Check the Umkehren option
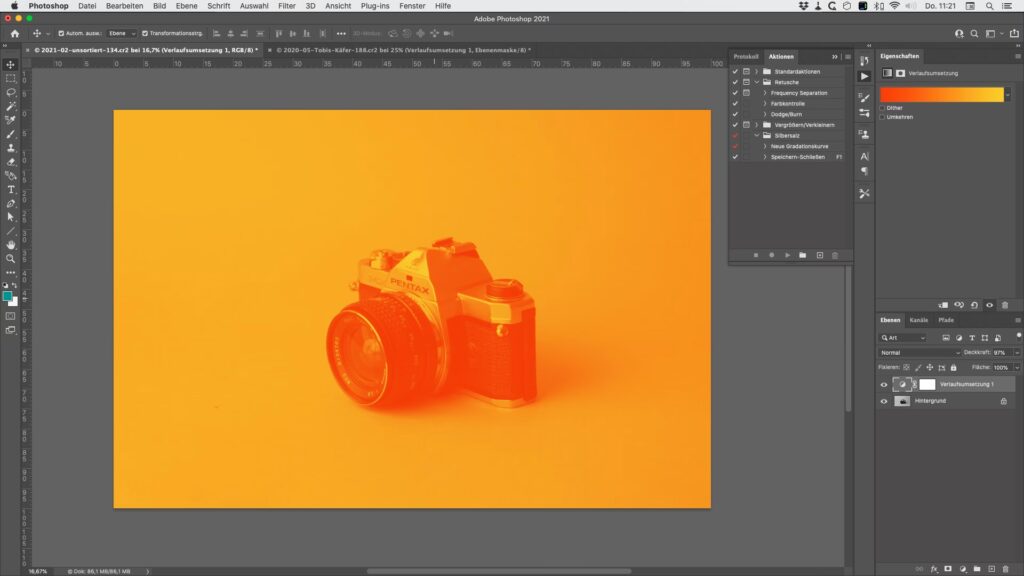This screenshot has height=576, width=1024. (x=882, y=117)
